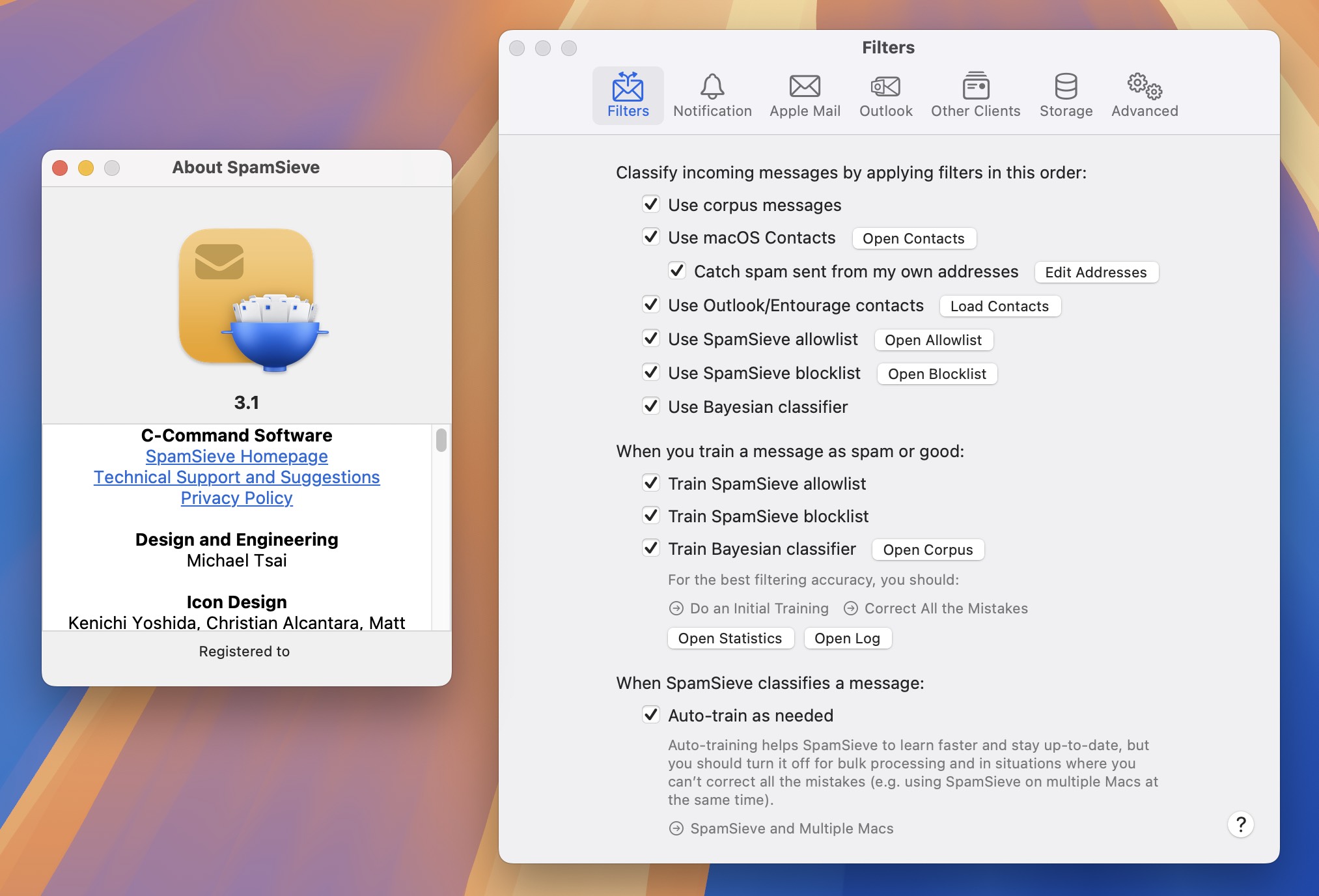Follow the Do an Initial Training link
The width and height of the screenshot is (1319, 896).
tap(759, 608)
